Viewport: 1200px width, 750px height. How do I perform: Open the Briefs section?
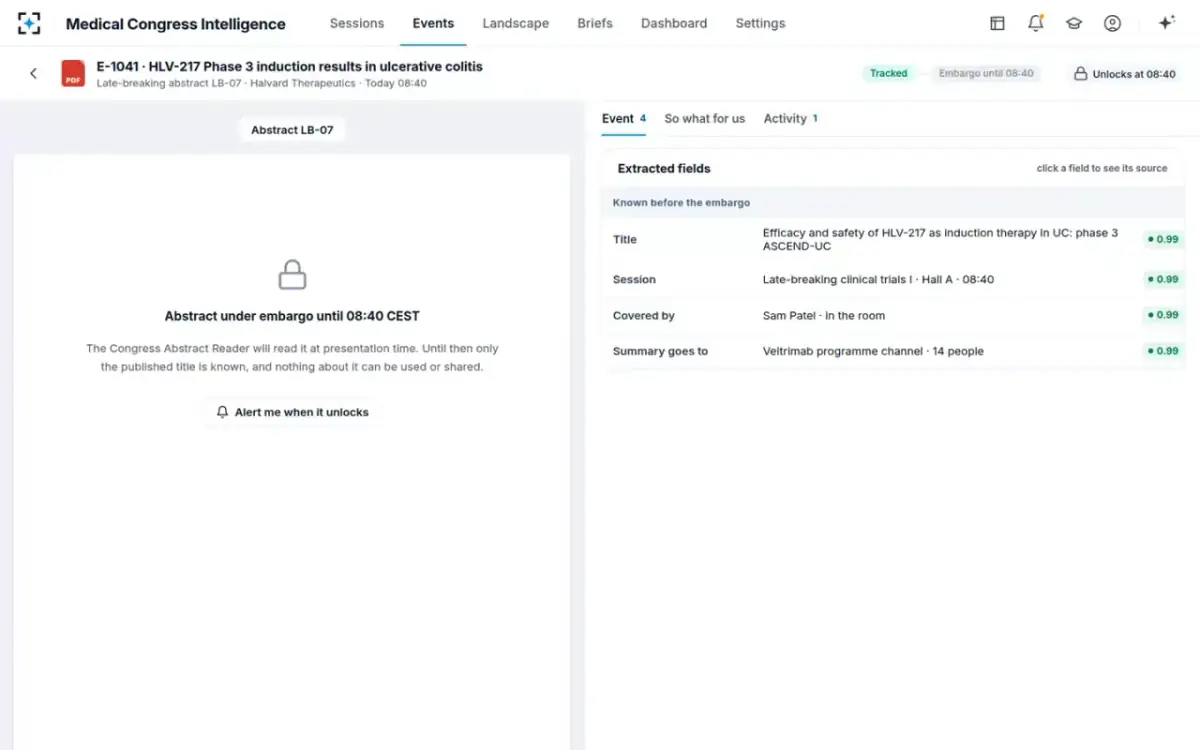[595, 23]
